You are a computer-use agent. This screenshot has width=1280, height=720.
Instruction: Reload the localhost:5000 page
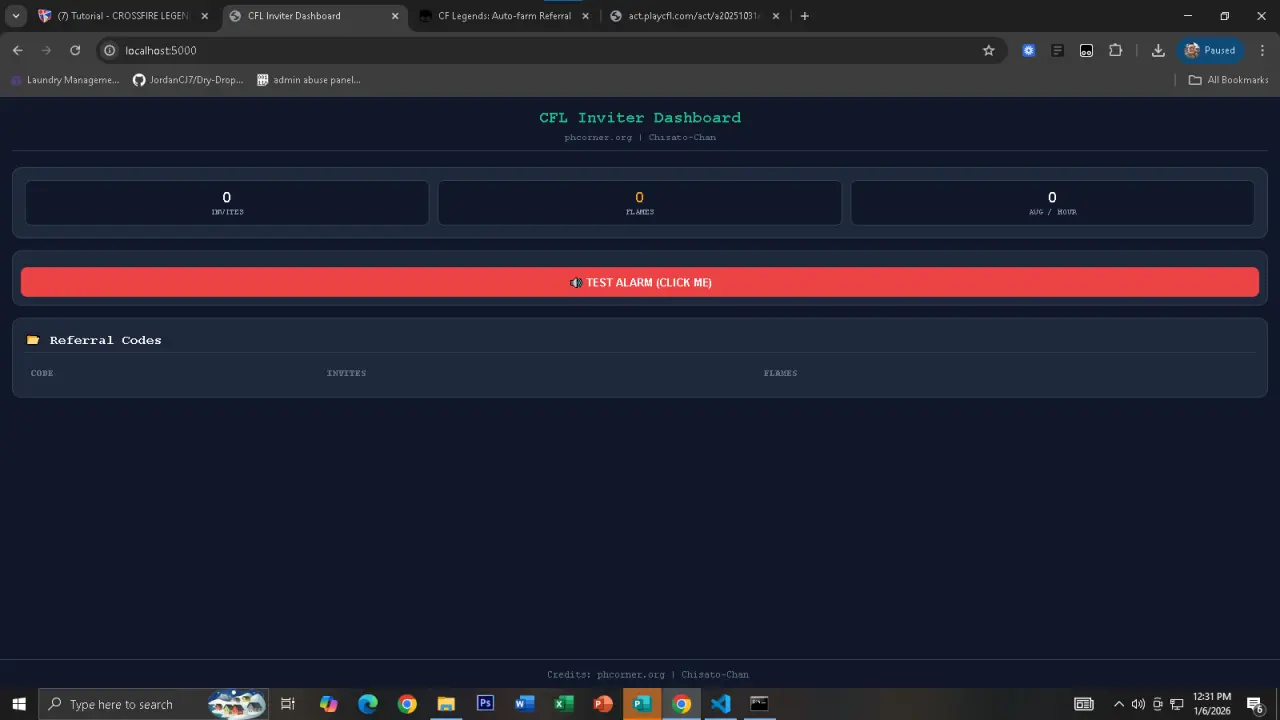point(75,50)
